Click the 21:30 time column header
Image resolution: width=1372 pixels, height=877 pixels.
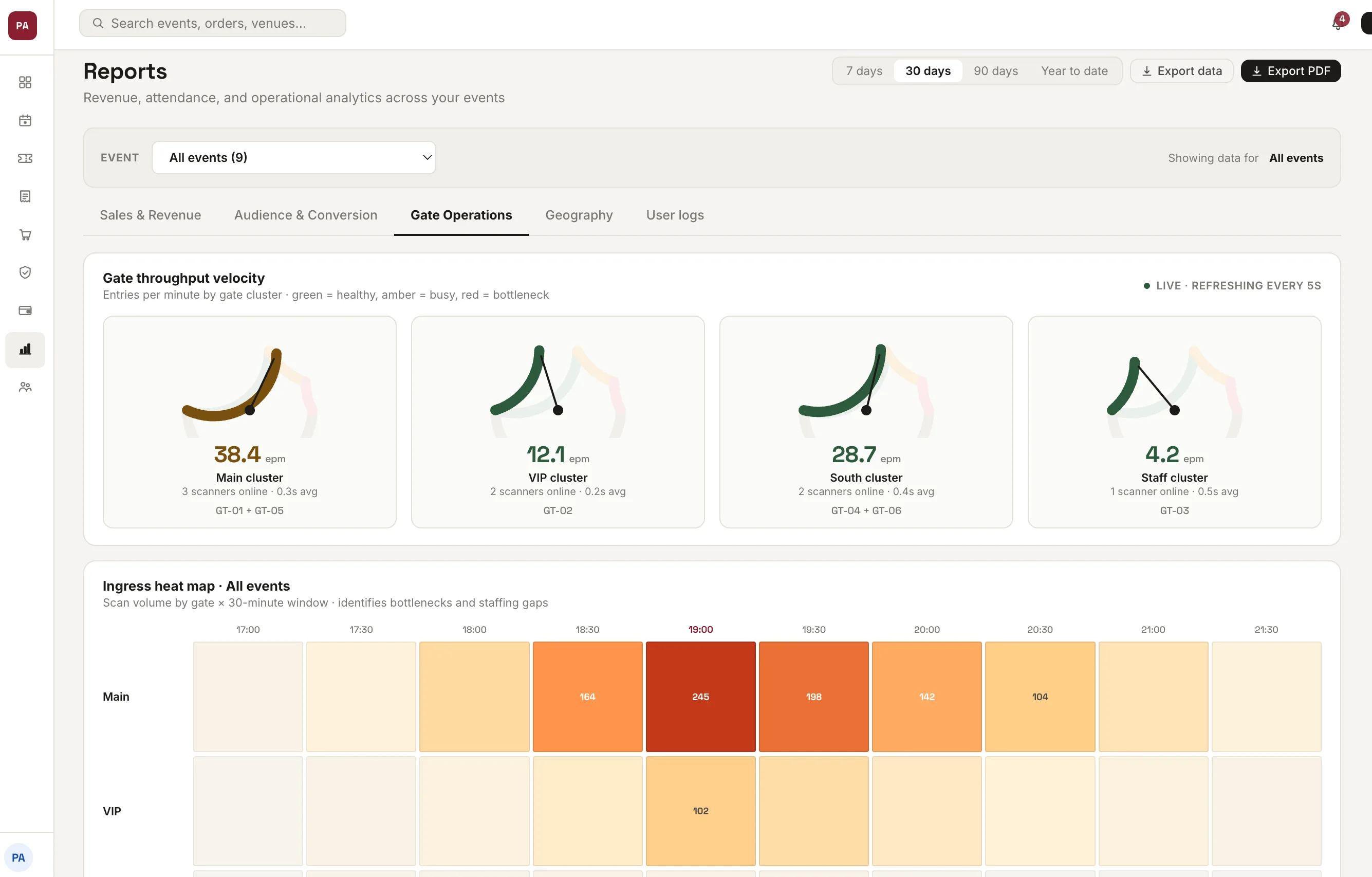[x=1266, y=630]
